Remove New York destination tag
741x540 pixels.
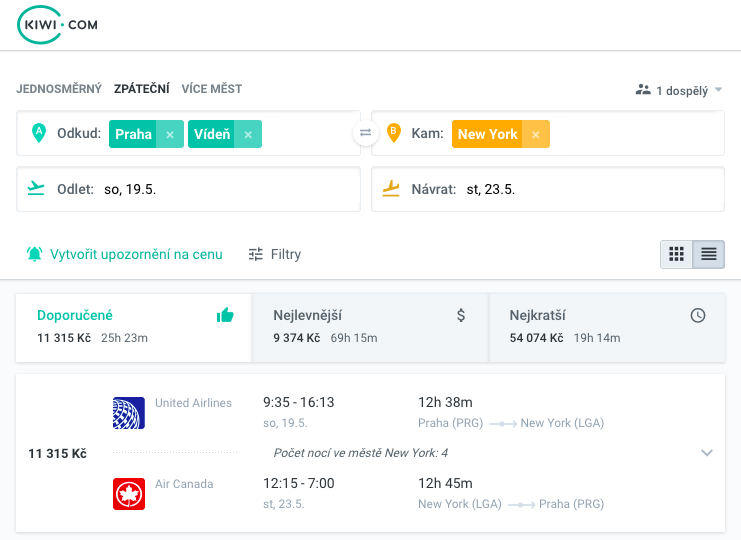click(x=535, y=134)
